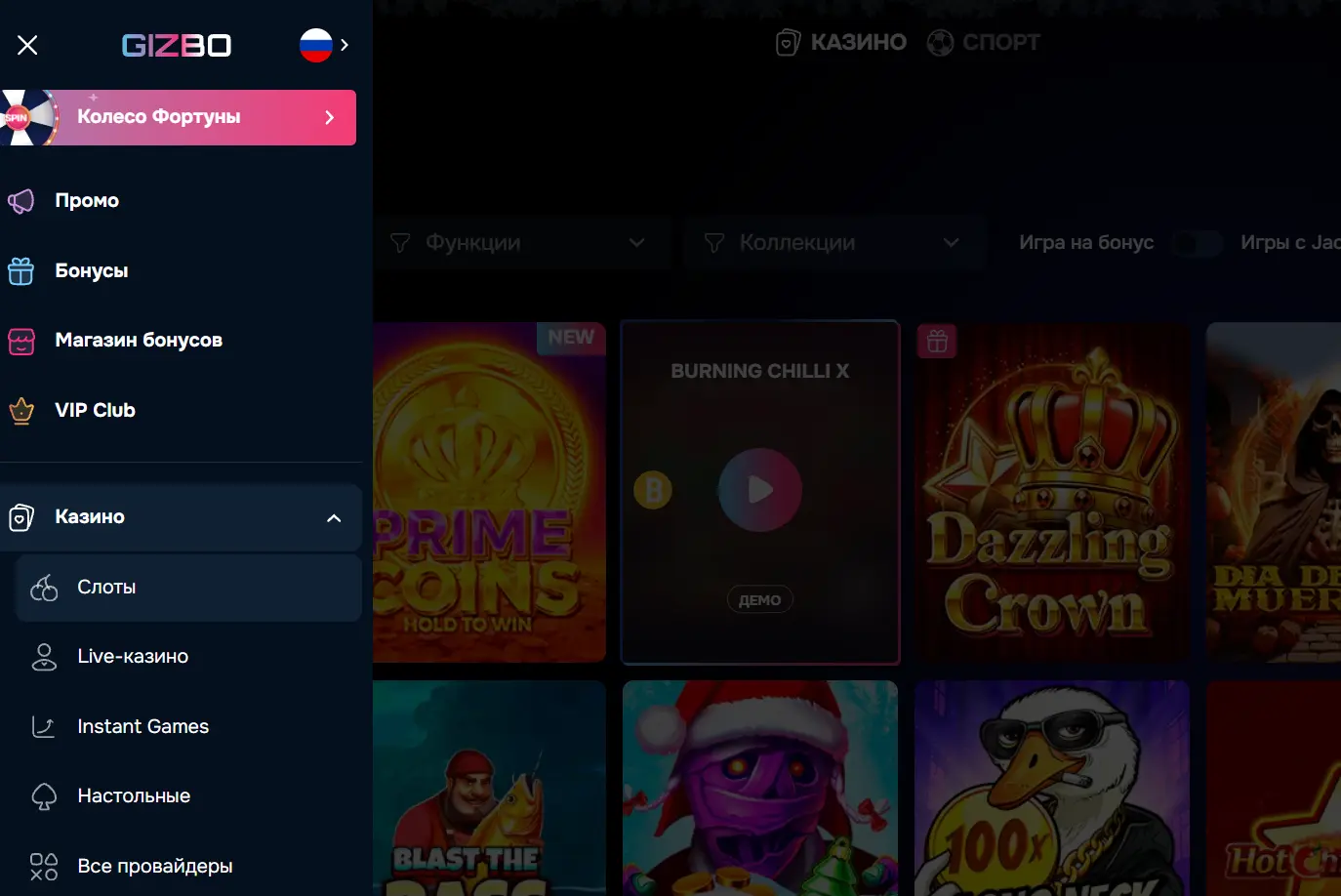
Task: Click the cards icon next to КАЗИНО header
Action: click(x=788, y=42)
